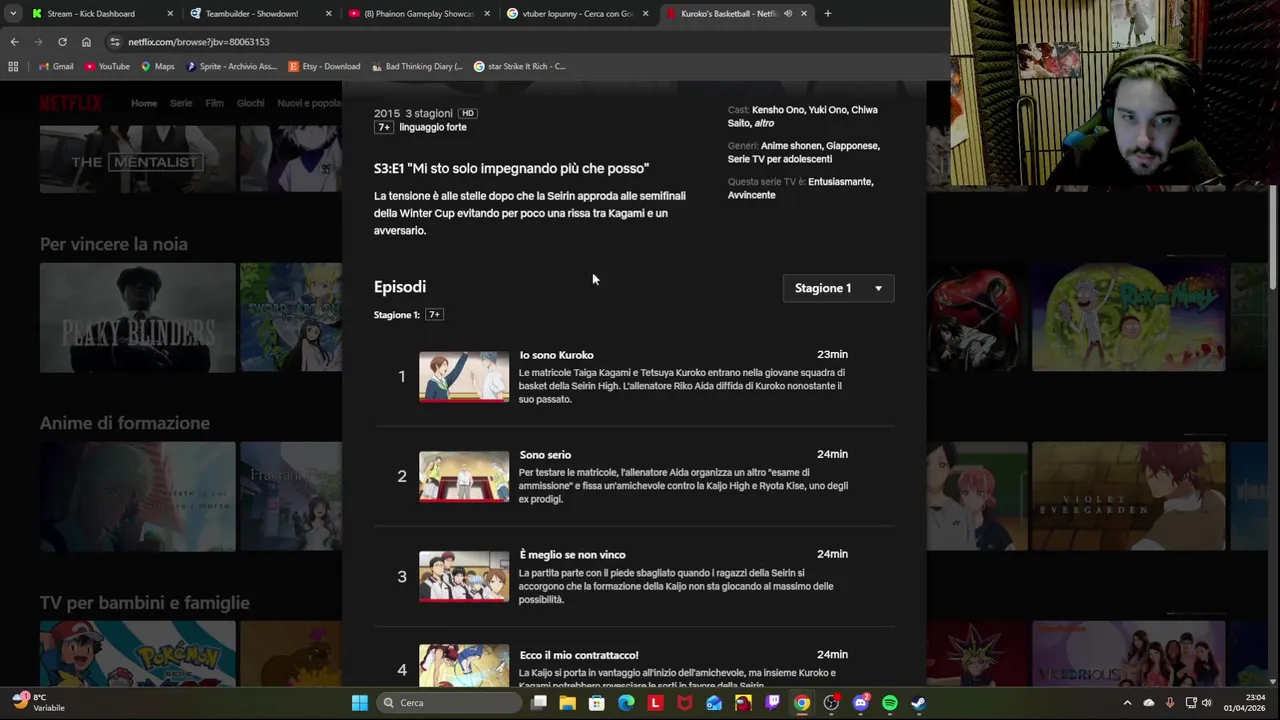
Task: Switch to the Teambuilder - Showdown! tab
Action: point(260,14)
